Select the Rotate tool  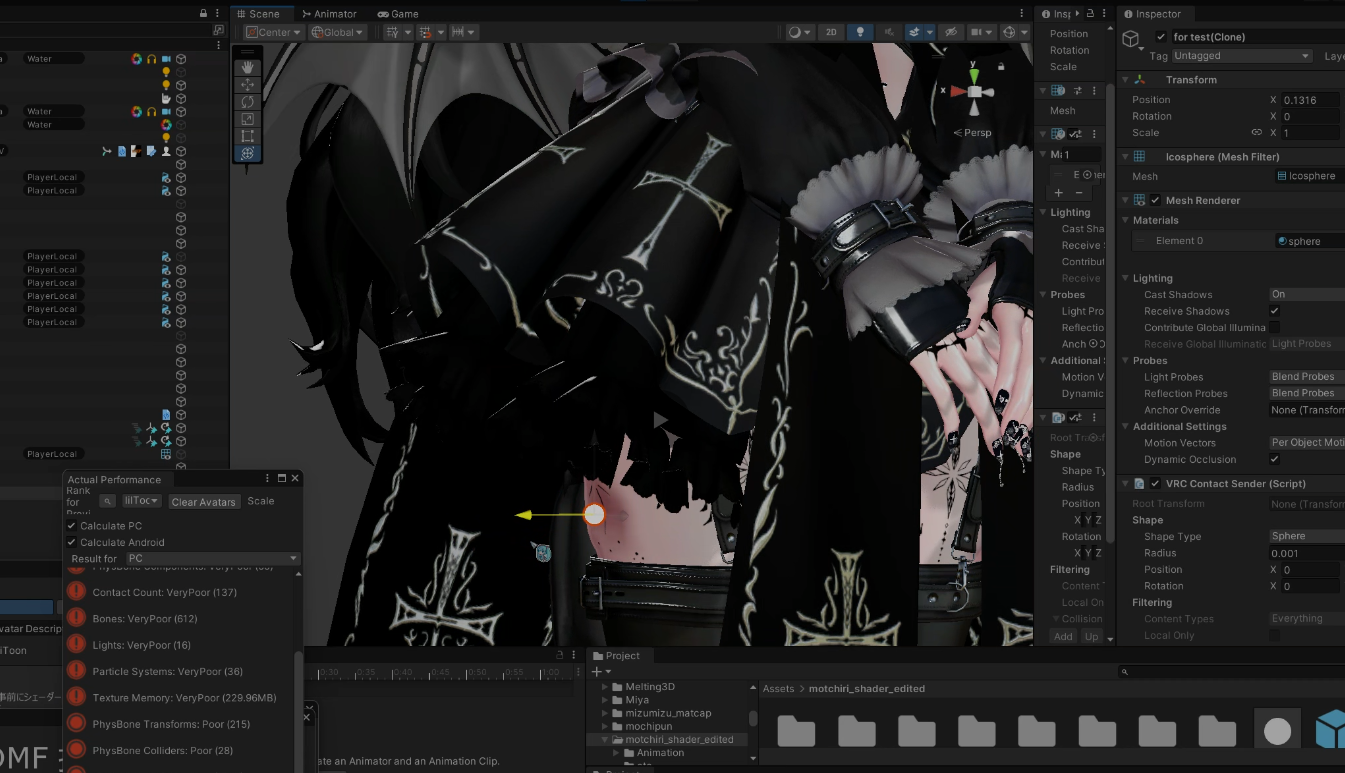[248, 102]
